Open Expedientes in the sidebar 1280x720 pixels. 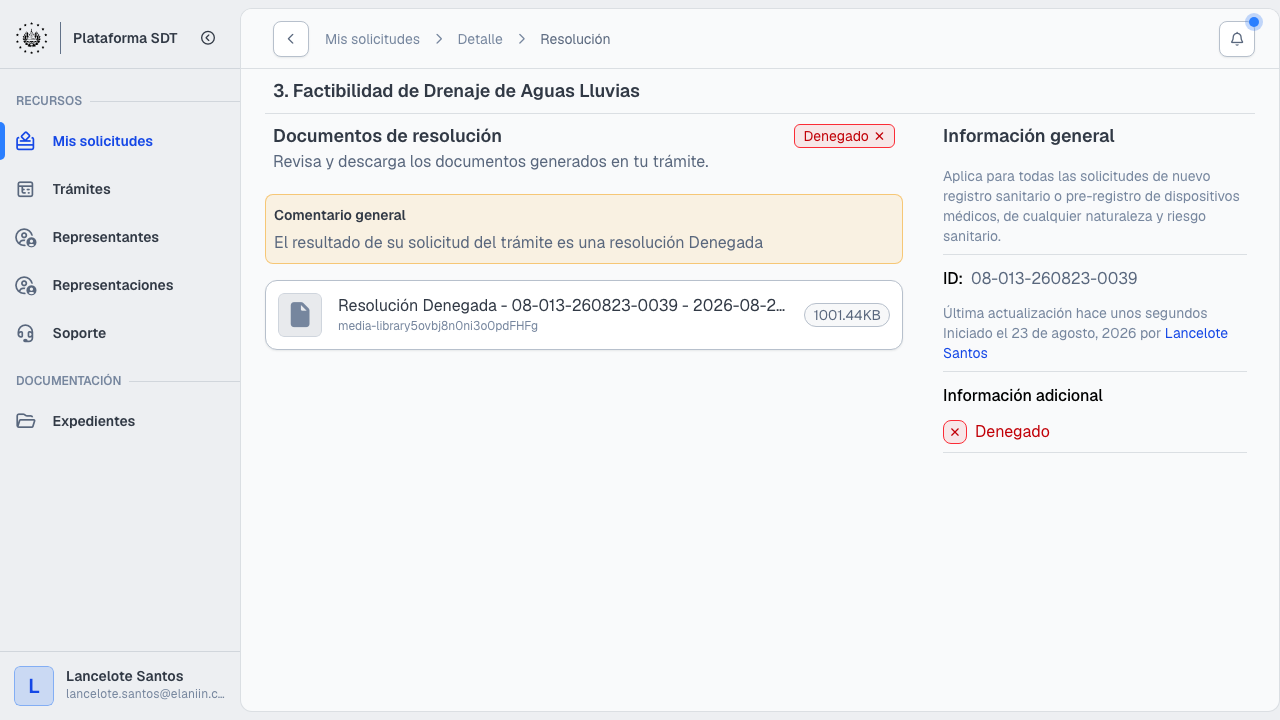click(x=120, y=421)
